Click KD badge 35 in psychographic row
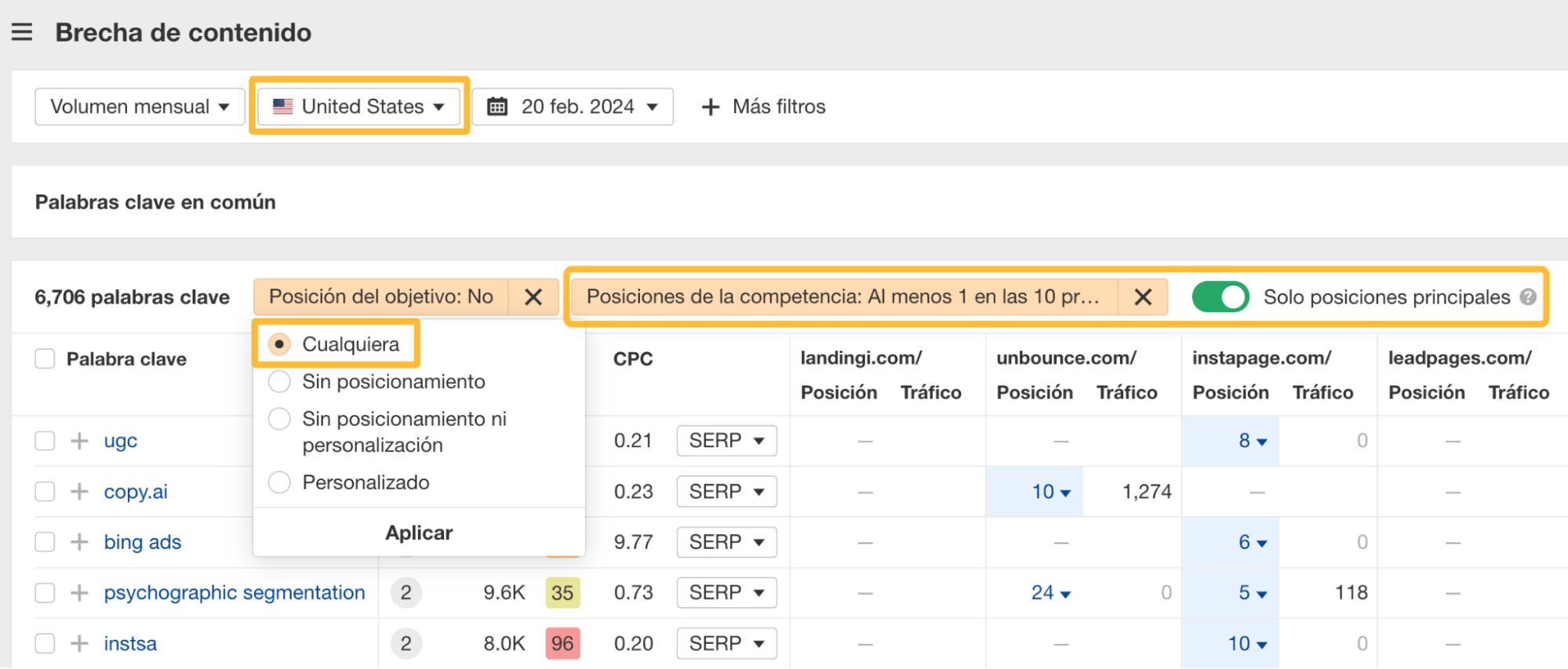The height and width of the screenshot is (669, 1568). pyautogui.click(x=562, y=593)
